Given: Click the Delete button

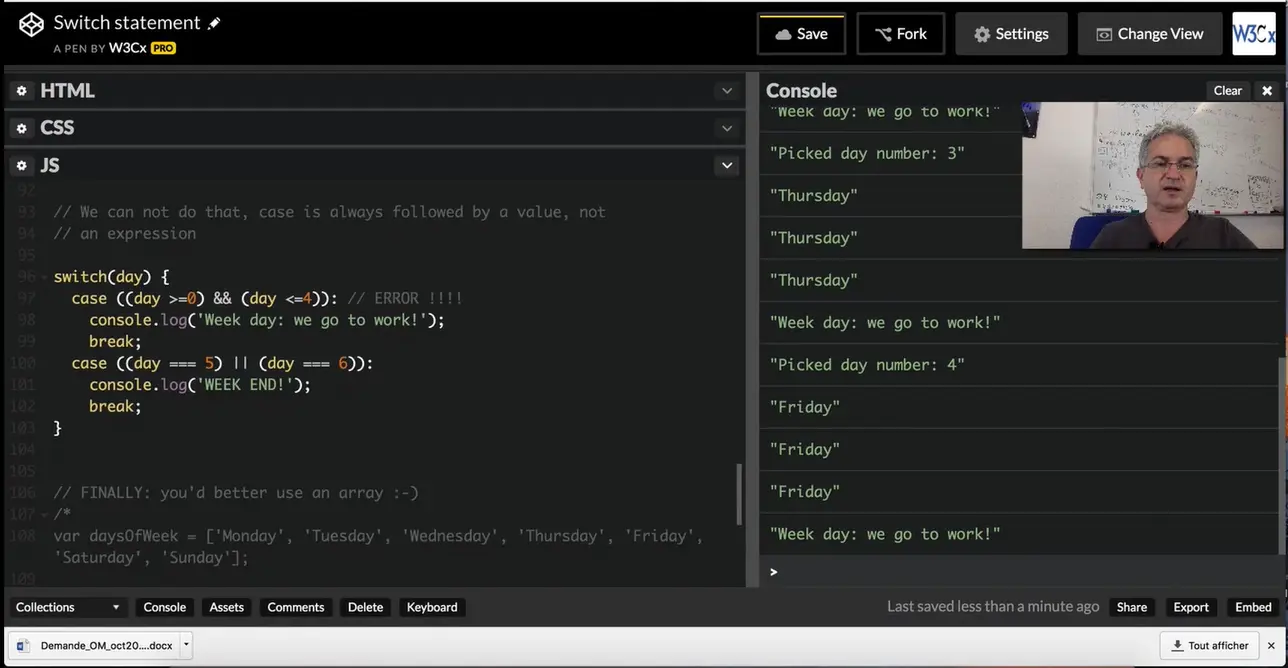Looking at the screenshot, I should tap(365, 607).
